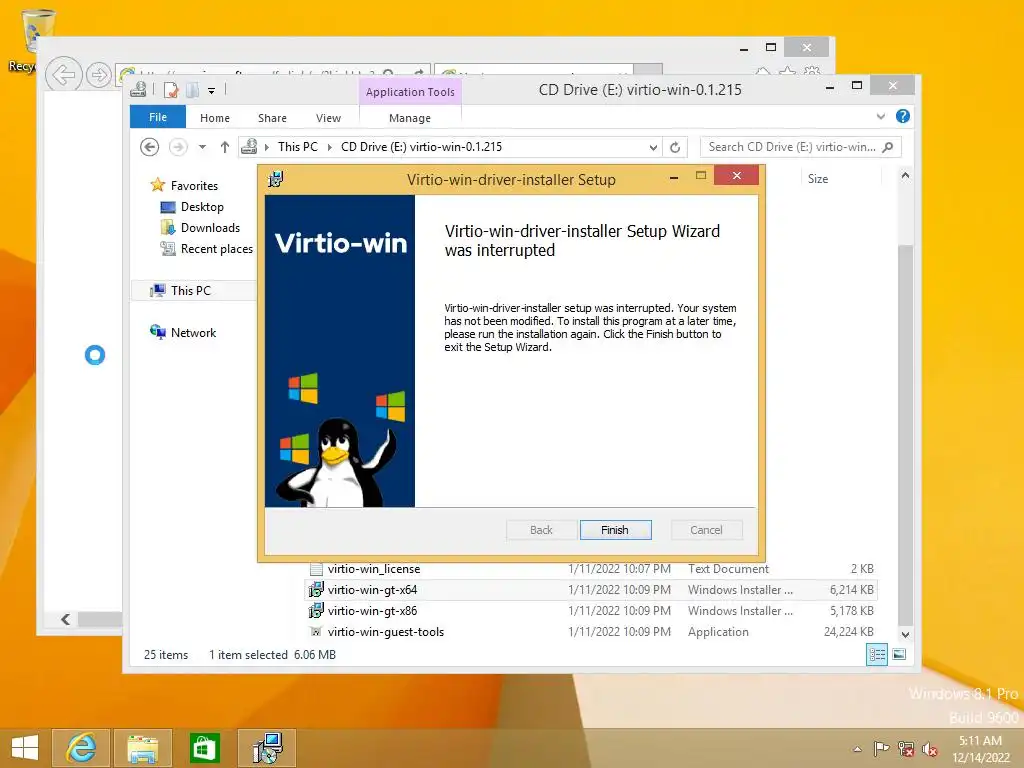Expand the ribbon with chevron arrow
This screenshot has width=1024, height=768.
(x=881, y=116)
